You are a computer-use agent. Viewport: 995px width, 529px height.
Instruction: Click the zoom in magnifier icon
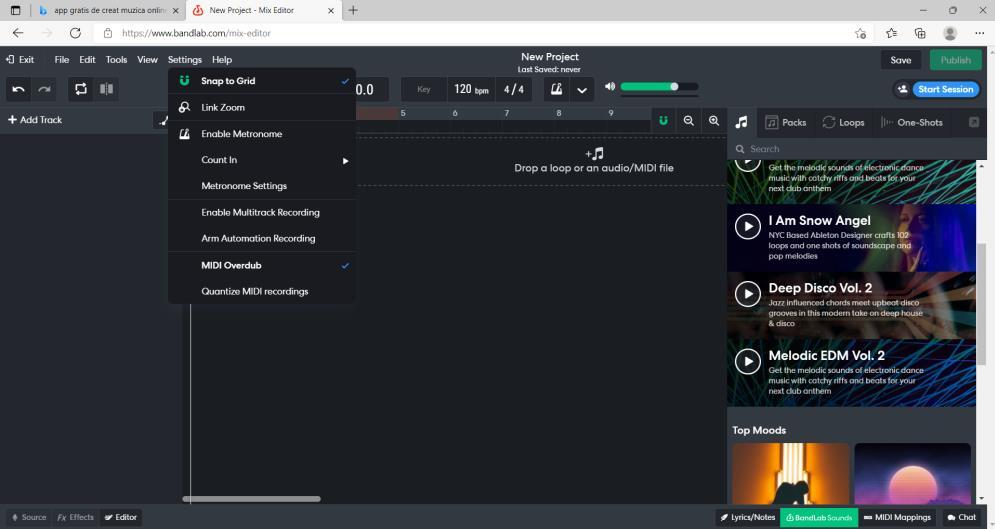coord(714,121)
